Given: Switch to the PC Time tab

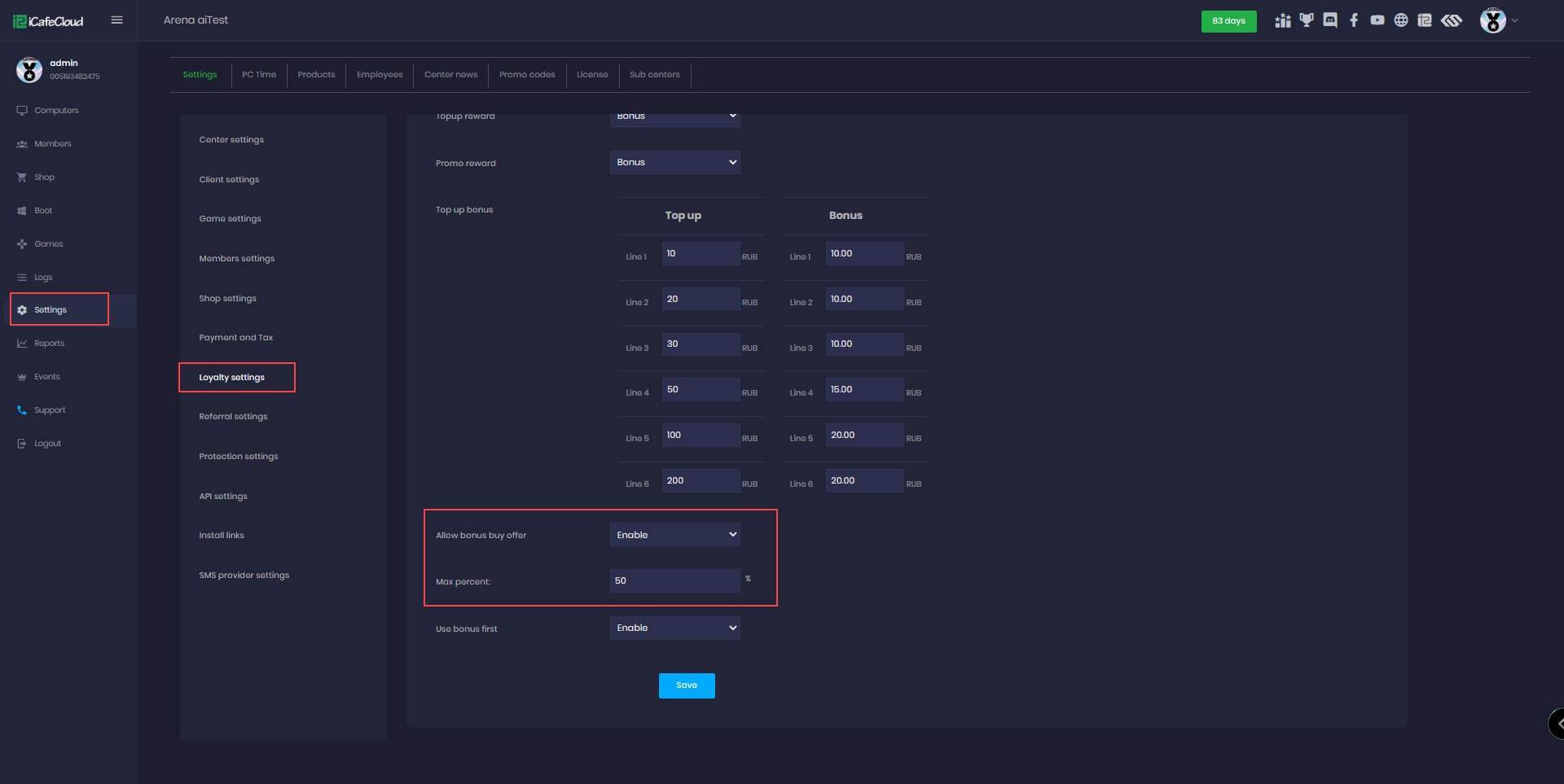Looking at the screenshot, I should [x=259, y=75].
